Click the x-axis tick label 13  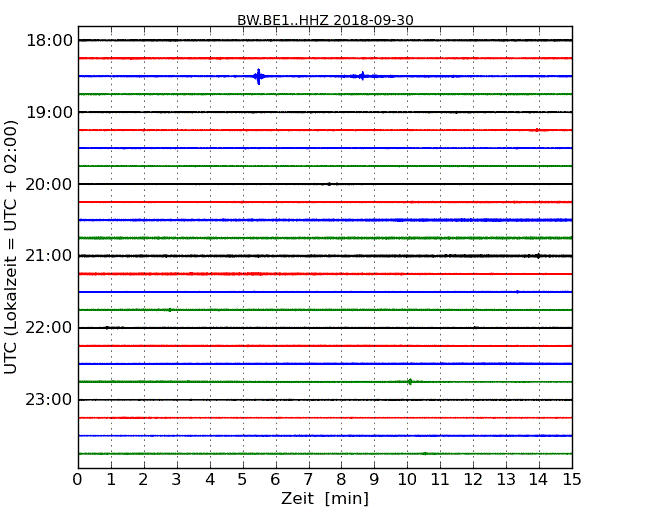pos(506,480)
